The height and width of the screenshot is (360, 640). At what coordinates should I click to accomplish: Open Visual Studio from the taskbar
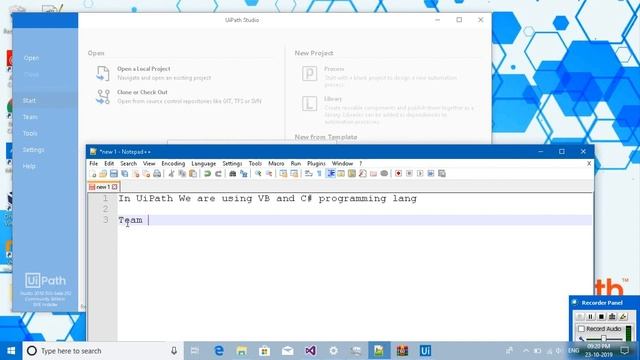[x=311, y=351]
